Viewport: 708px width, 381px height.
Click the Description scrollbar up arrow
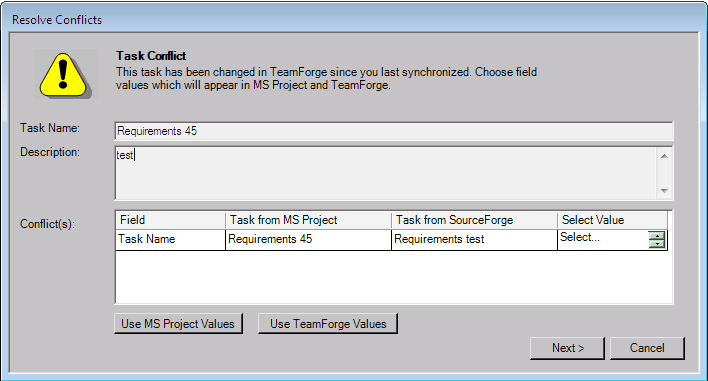click(x=664, y=156)
